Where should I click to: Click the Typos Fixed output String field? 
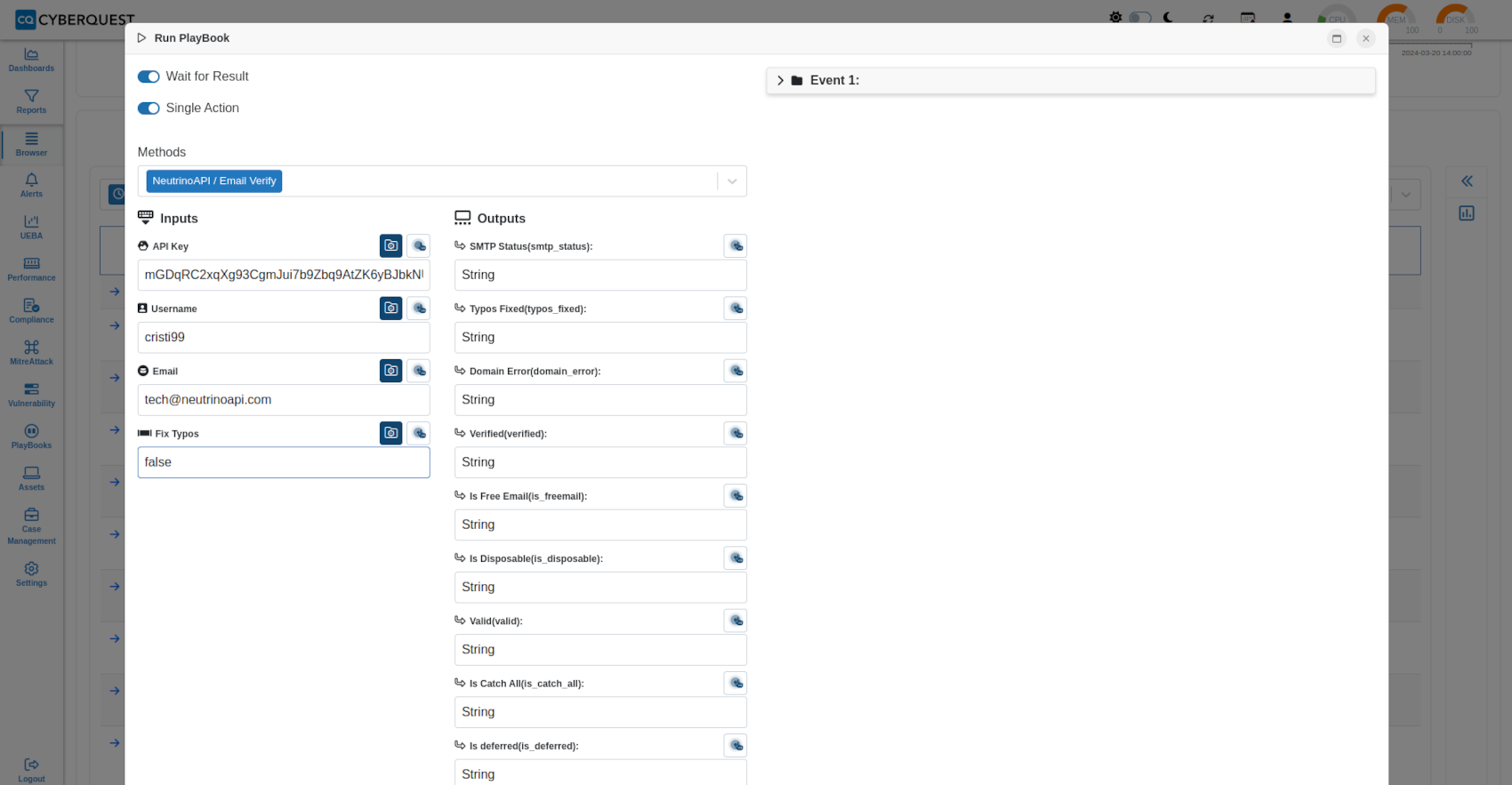(600, 338)
